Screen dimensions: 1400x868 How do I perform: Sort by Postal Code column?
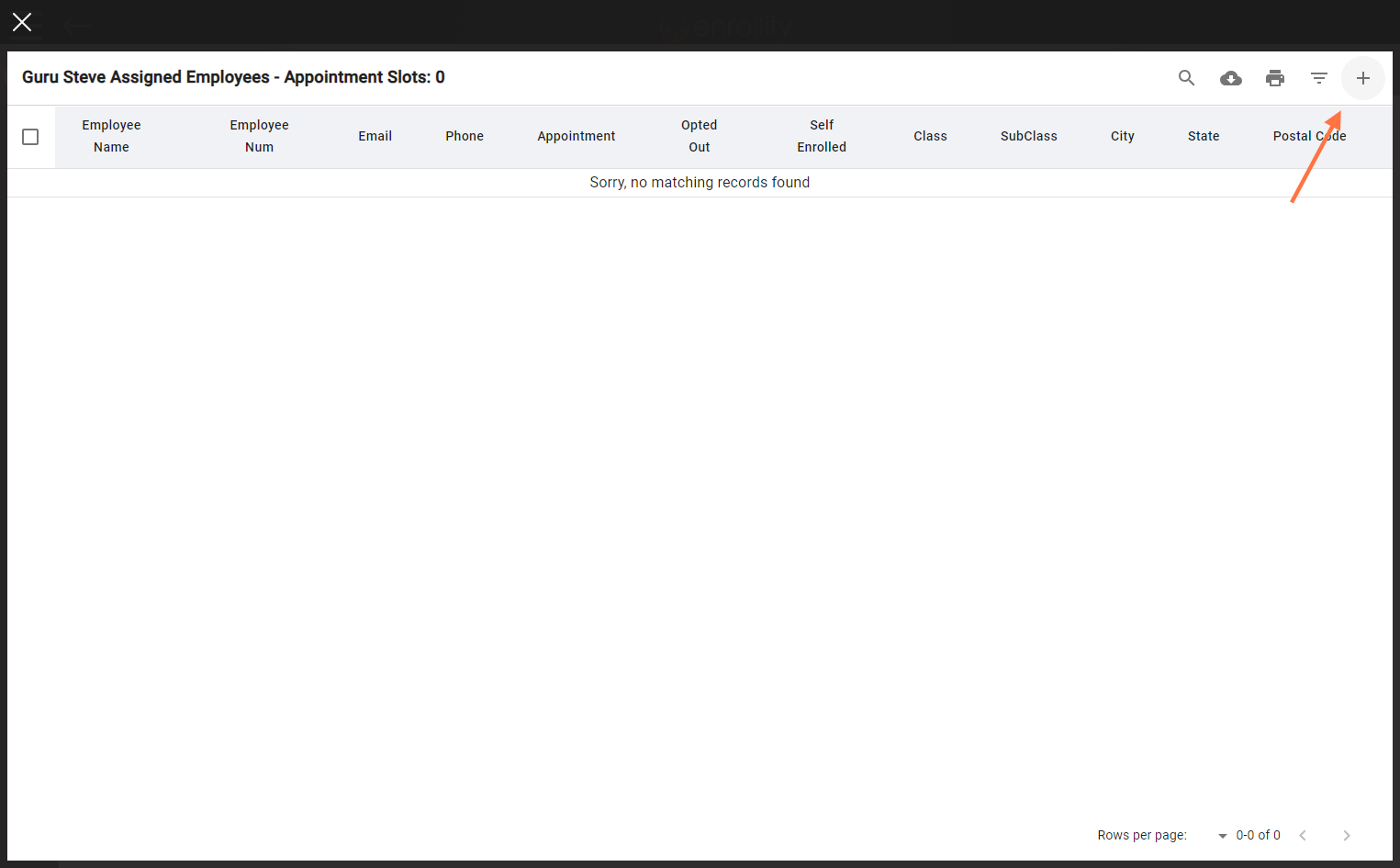[x=1309, y=136]
